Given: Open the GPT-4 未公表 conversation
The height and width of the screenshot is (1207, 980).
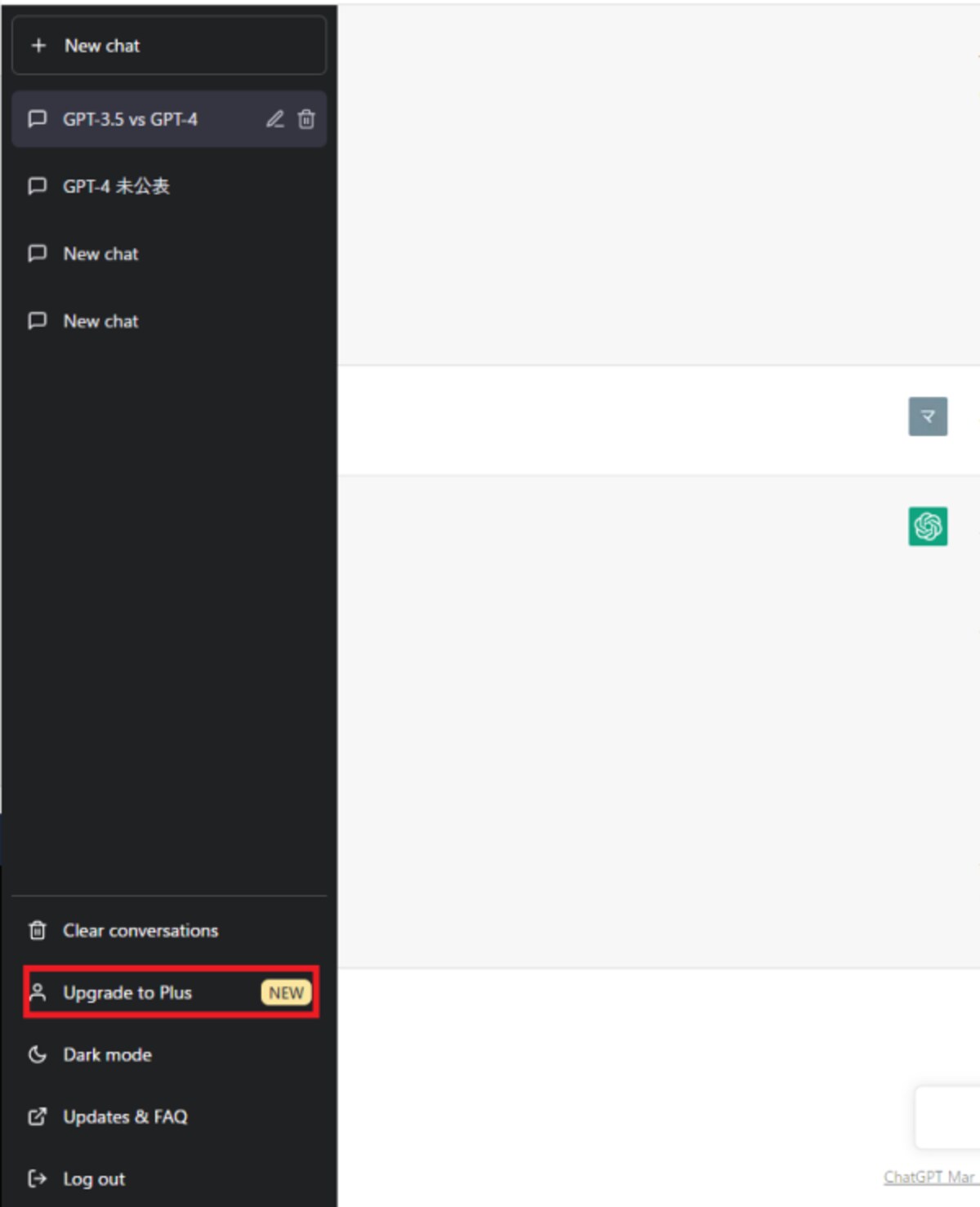Looking at the screenshot, I should 169,186.
